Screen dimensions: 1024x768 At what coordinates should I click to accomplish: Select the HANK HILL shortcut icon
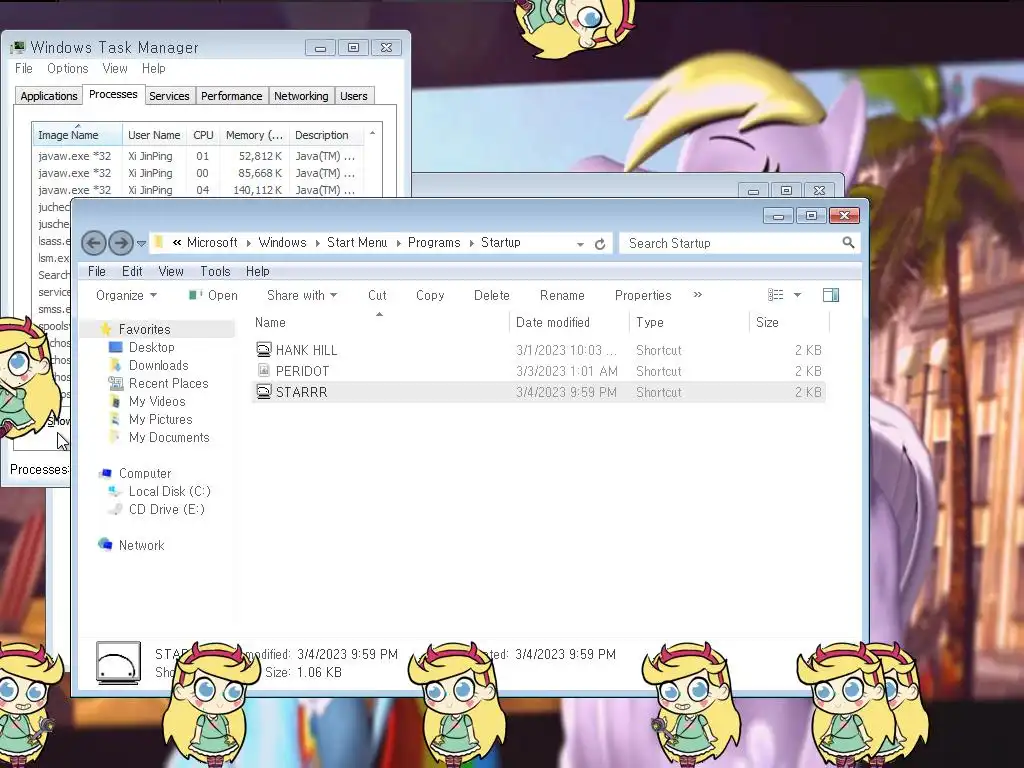click(263, 349)
